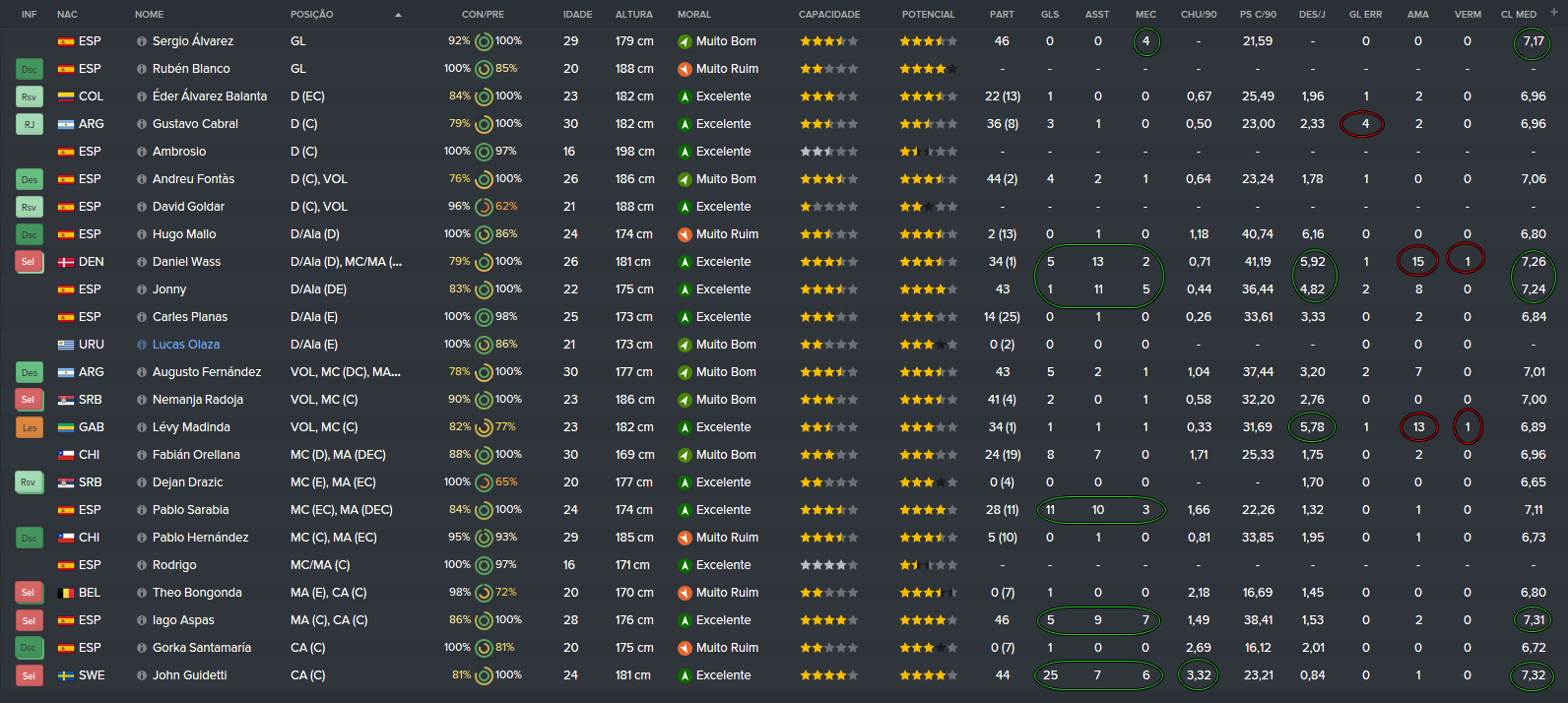This screenshot has height=703, width=1568.
Task: Click John Guidetti's circled average rating 7,32
Action: click(x=1533, y=675)
